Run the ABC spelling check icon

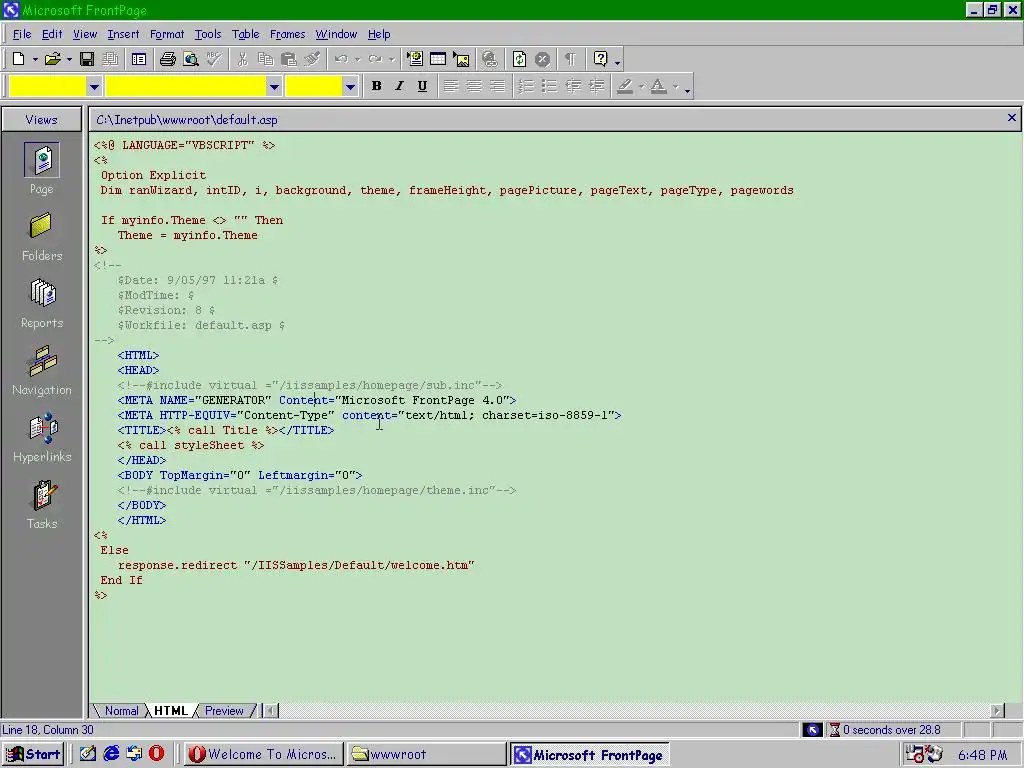pos(214,59)
